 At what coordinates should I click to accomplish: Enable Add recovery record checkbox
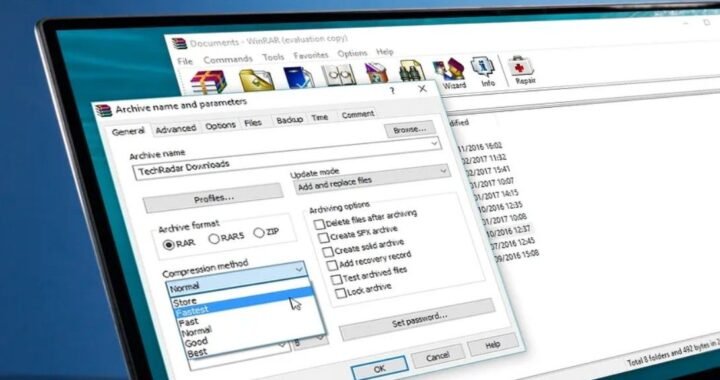click(332, 266)
